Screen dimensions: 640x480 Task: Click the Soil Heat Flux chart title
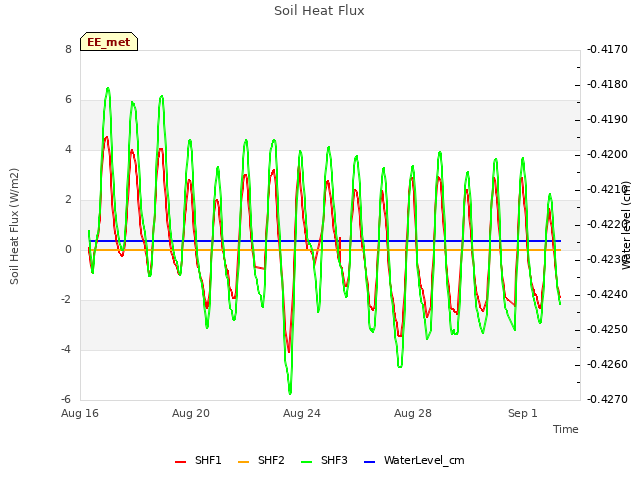click(x=319, y=11)
